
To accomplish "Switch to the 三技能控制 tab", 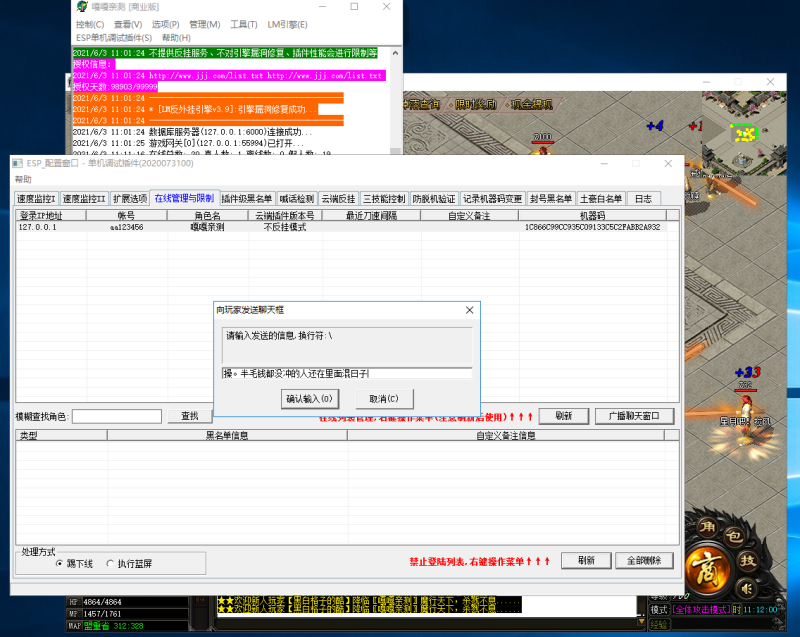I will click(384, 198).
